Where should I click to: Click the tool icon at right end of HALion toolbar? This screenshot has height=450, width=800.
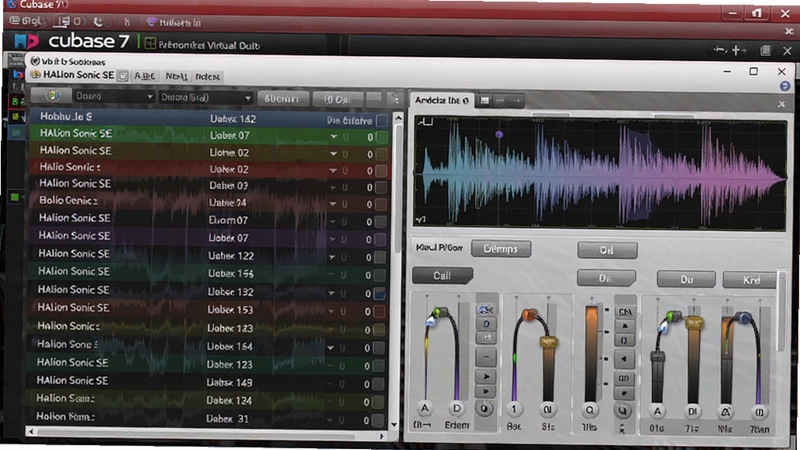click(394, 98)
